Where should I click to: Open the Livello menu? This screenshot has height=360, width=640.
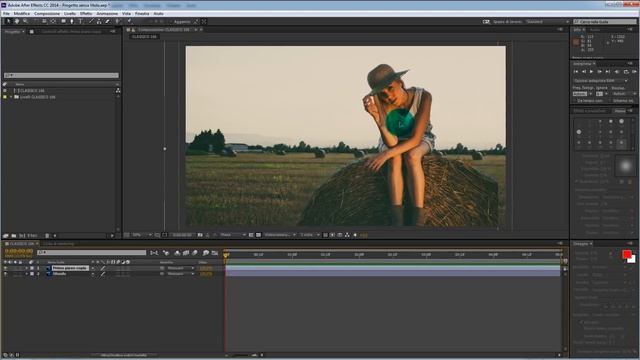(x=70, y=13)
